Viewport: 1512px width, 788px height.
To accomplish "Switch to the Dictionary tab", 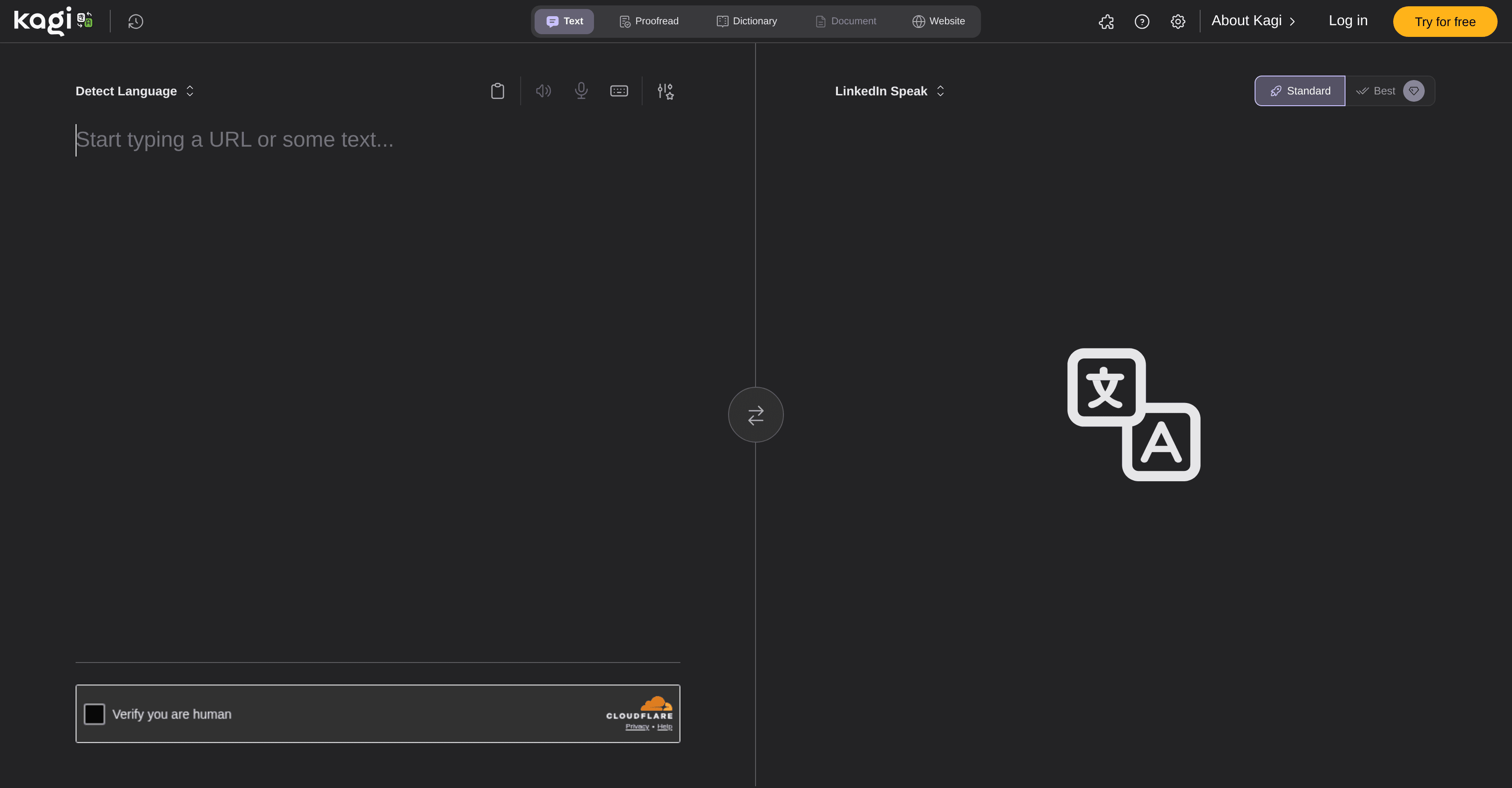I will click(x=746, y=21).
